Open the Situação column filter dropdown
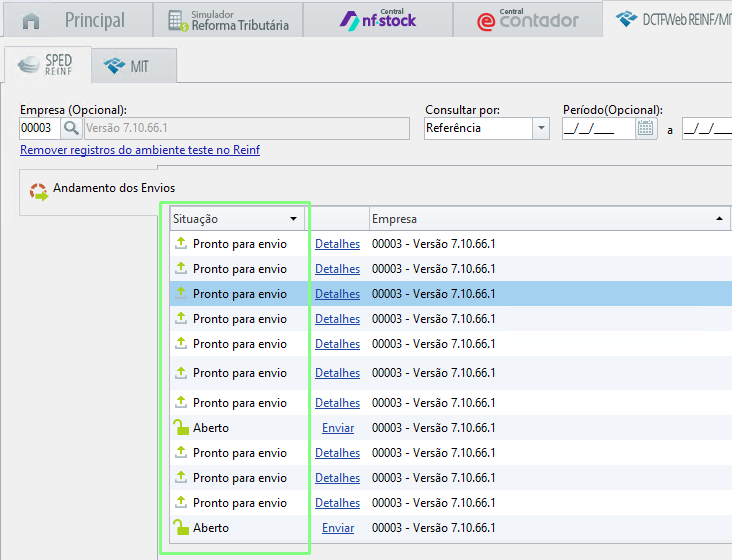Screen dimensions: 732x560 [x=293, y=219]
